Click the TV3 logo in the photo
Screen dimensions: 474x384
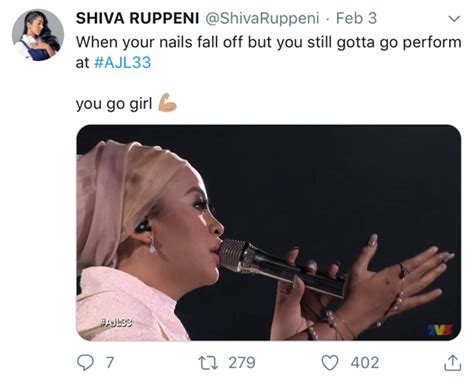tap(441, 330)
